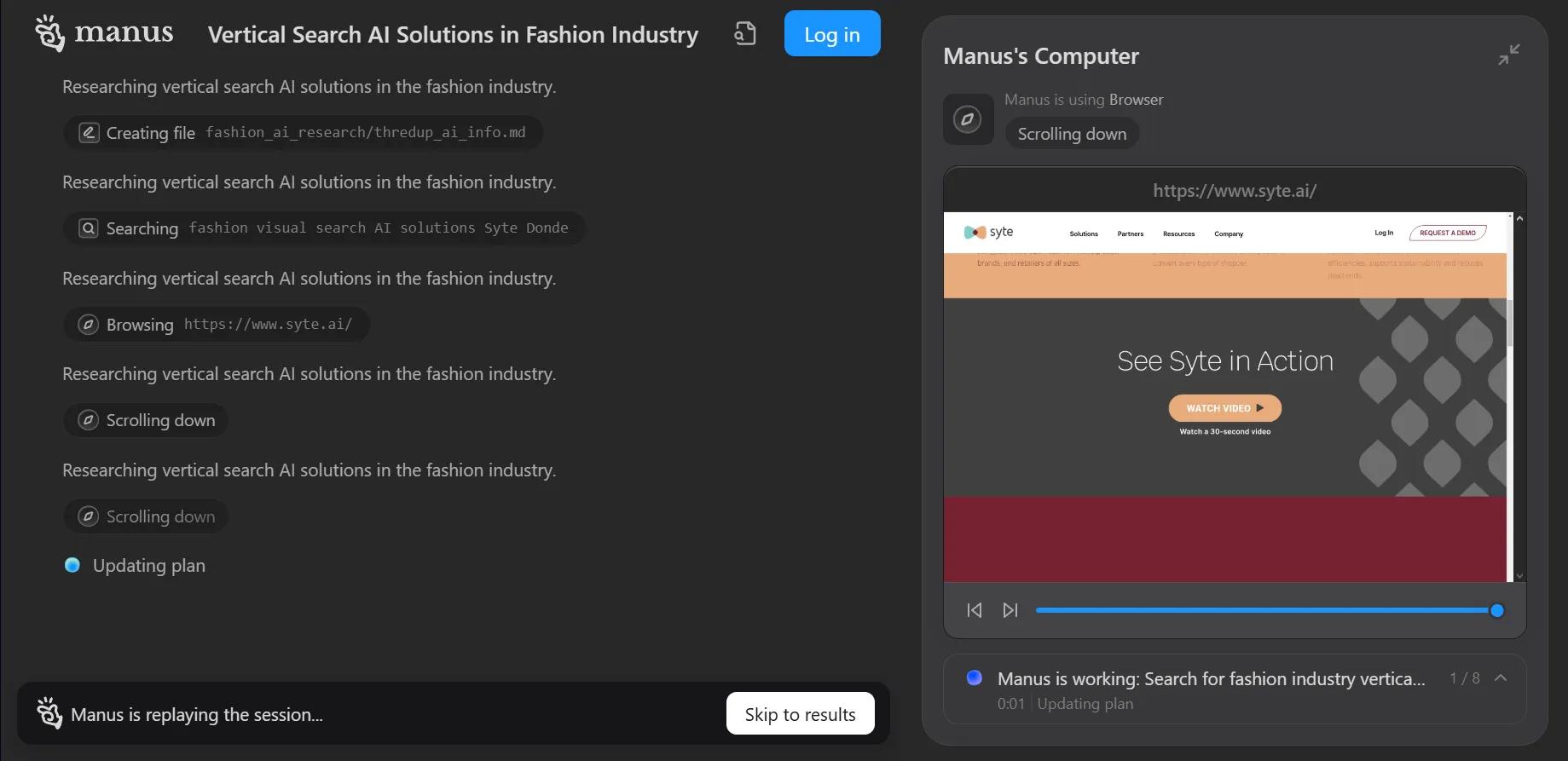Click the search icon on Searching step

tap(89, 228)
